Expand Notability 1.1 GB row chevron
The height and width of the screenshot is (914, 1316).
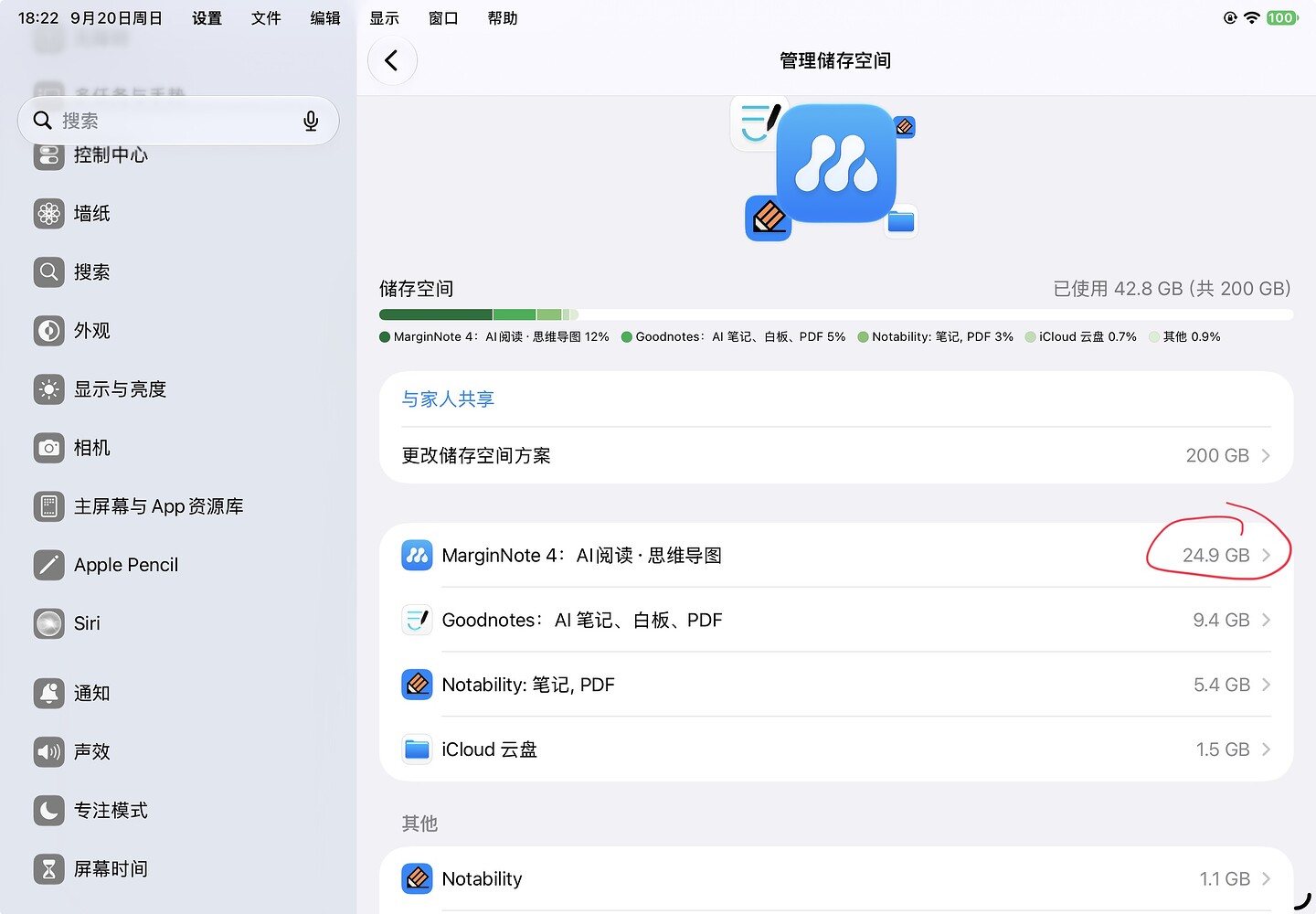(1266, 878)
